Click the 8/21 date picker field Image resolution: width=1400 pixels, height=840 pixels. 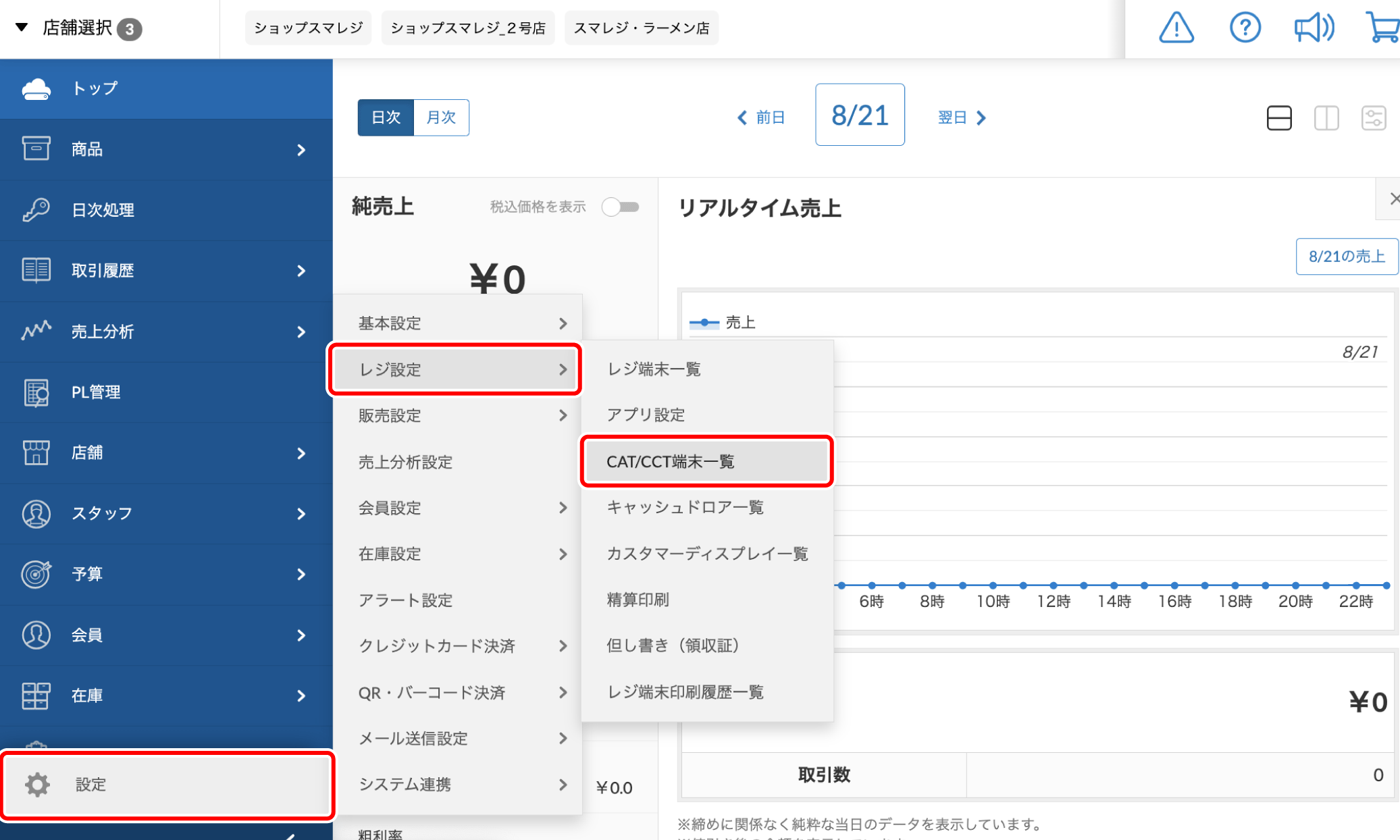point(859,115)
